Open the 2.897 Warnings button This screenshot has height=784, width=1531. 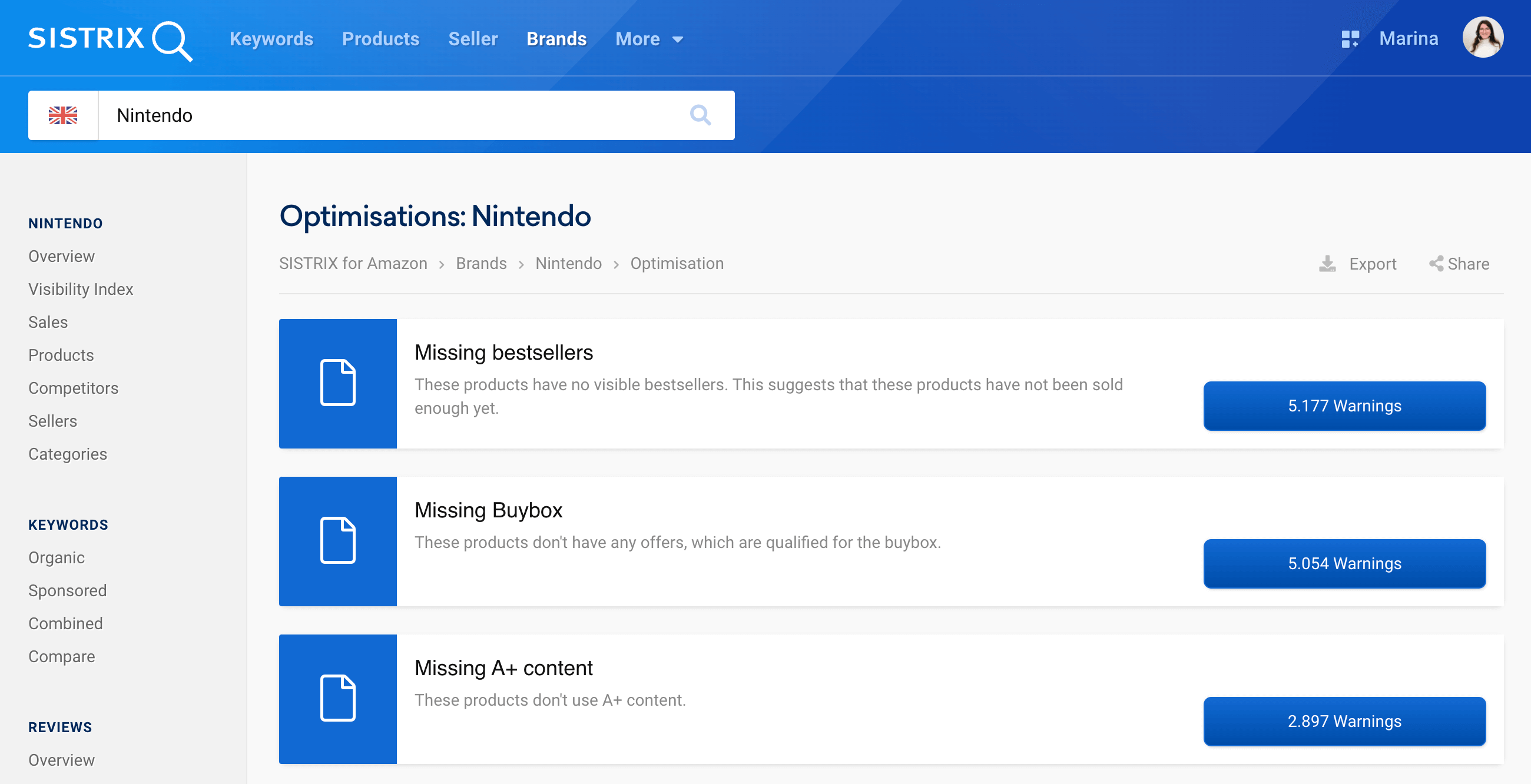(x=1344, y=721)
